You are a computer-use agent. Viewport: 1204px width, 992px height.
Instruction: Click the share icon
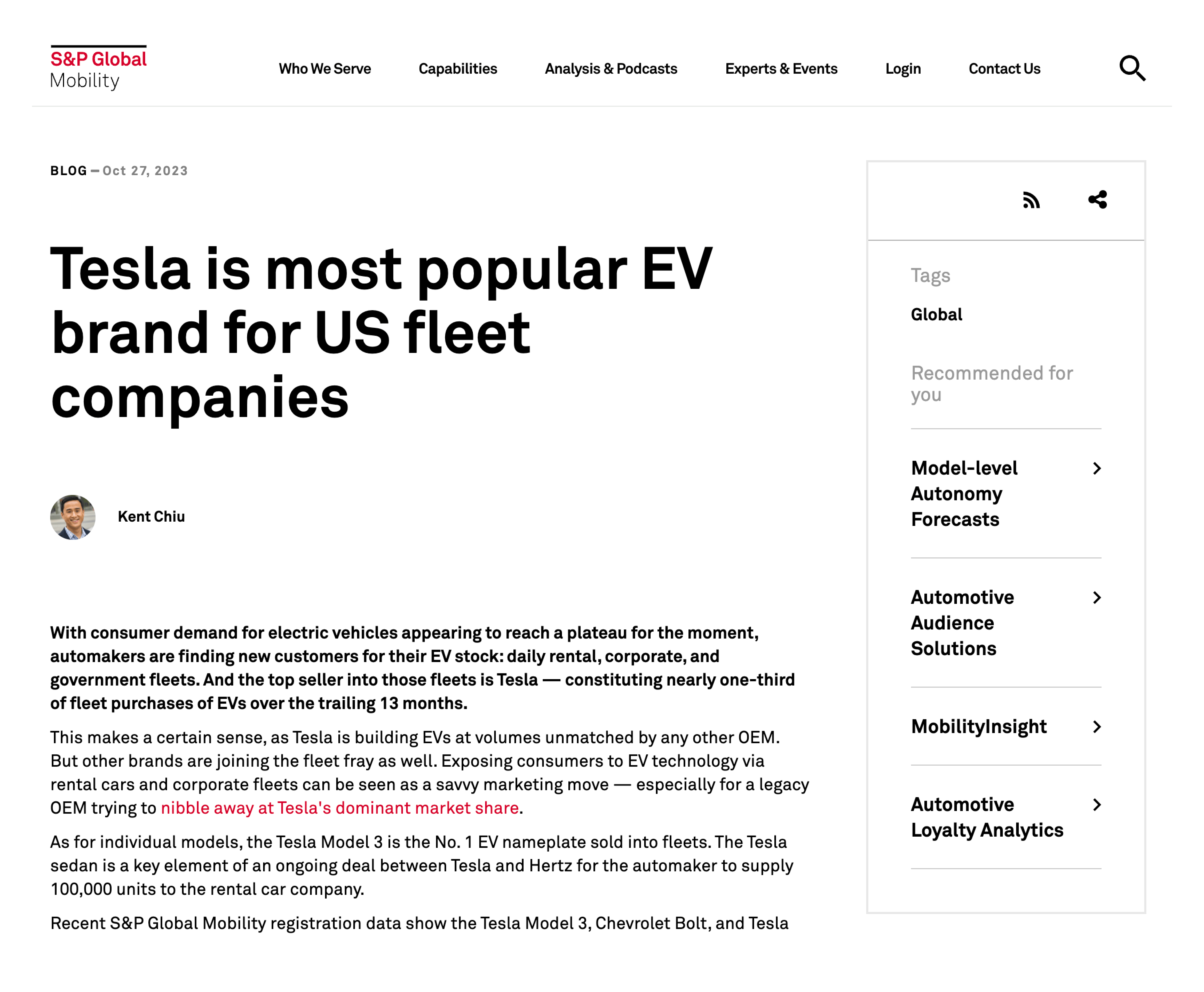[x=1097, y=199]
